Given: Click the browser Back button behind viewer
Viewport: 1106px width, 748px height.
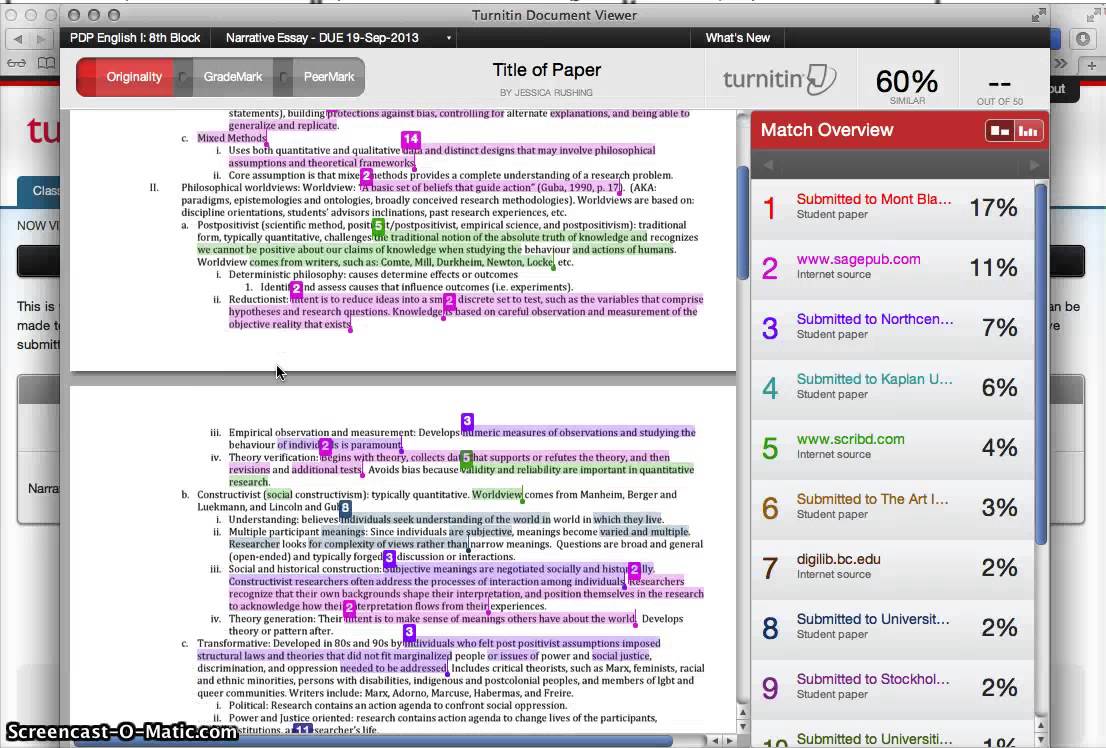Looking at the screenshot, I should tap(18, 39).
